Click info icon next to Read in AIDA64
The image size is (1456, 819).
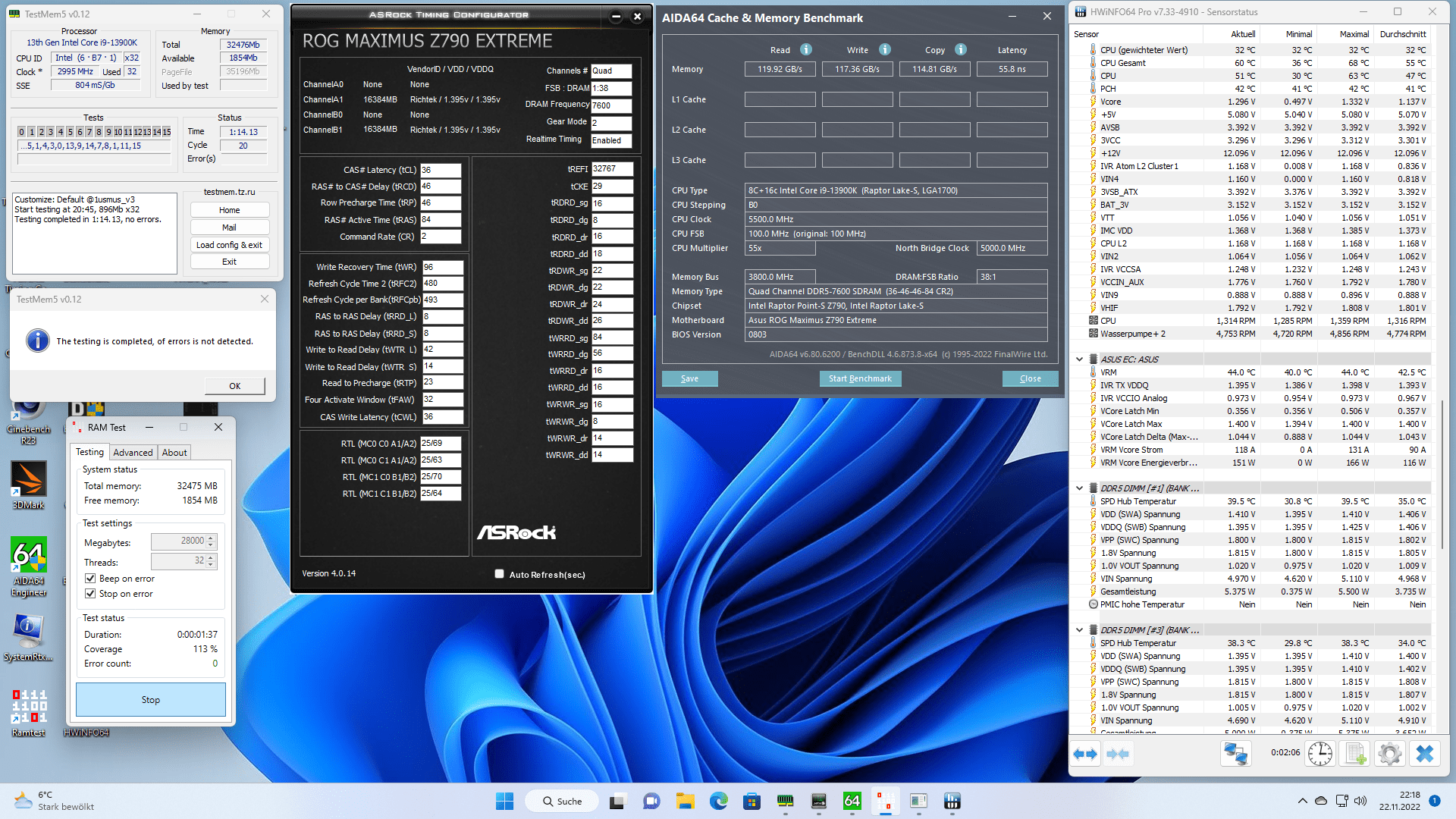click(x=806, y=49)
